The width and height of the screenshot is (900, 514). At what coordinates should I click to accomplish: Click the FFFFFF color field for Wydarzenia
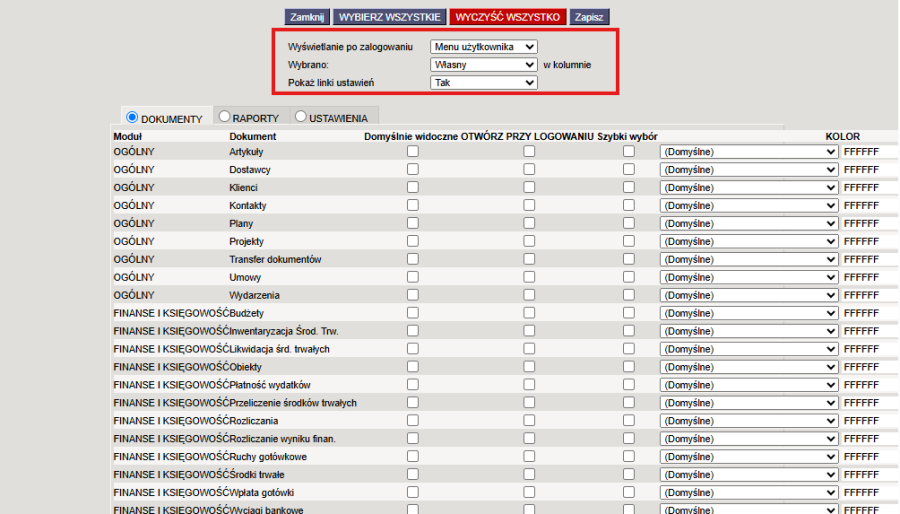click(x=870, y=295)
